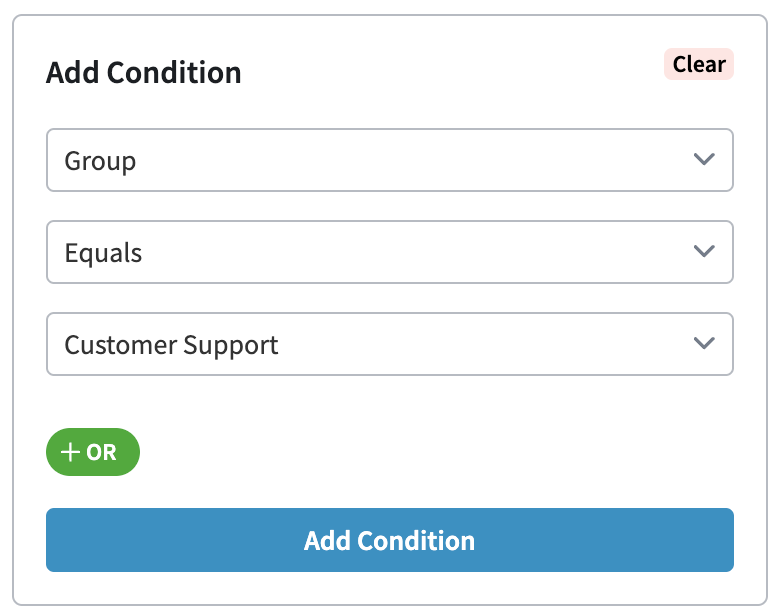Submit the condition with the wide blue button
Viewport: 774px width, 614px height.
(x=389, y=541)
